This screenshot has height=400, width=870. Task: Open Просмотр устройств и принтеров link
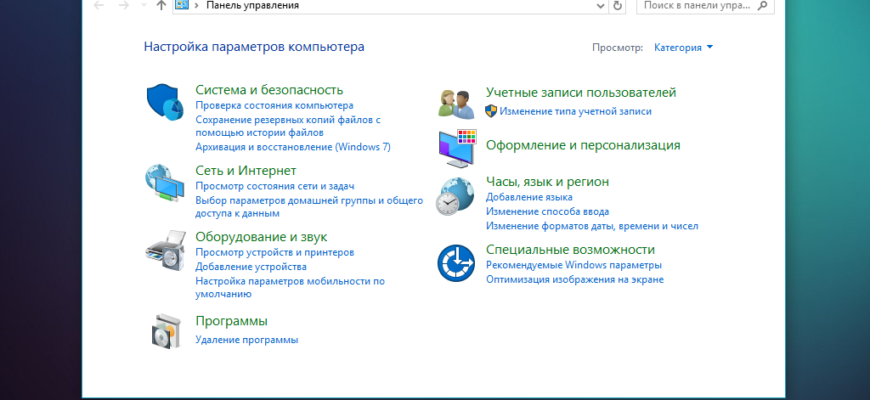coord(275,252)
